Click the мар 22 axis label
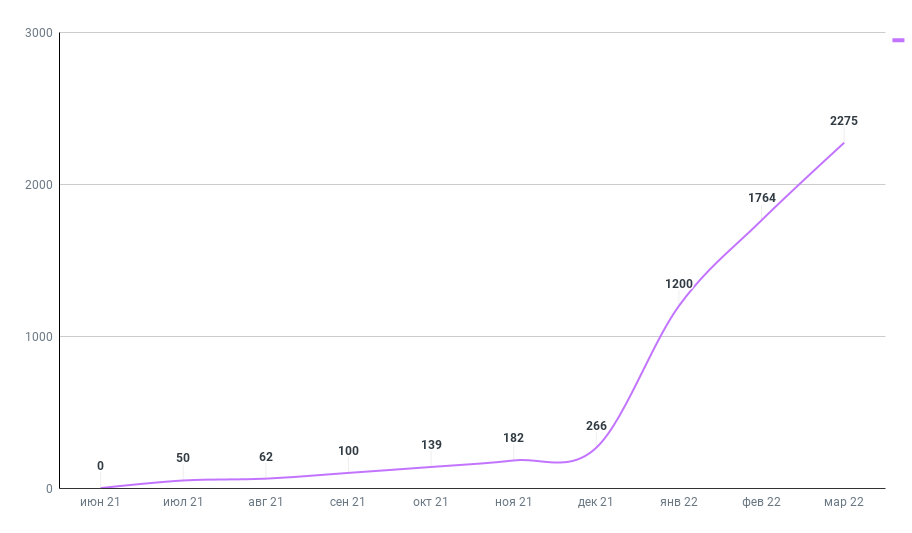The image size is (912, 533). point(843,502)
